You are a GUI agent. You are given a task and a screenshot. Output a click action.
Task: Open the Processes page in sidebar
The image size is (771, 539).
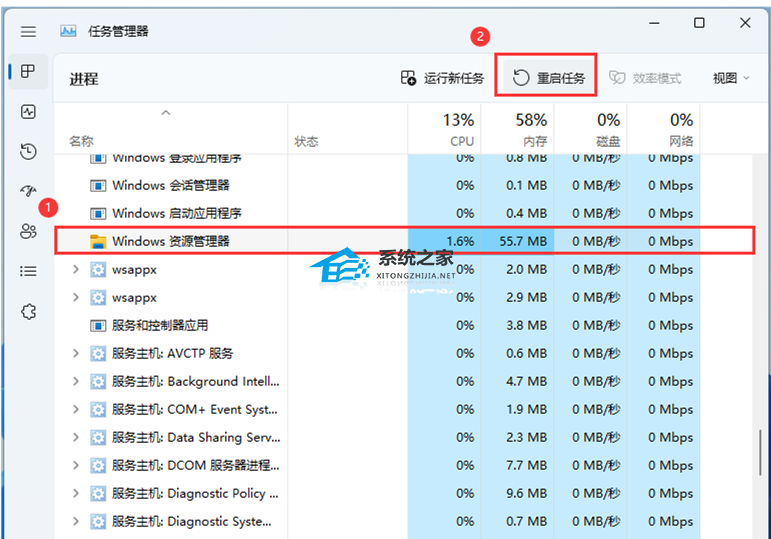28,71
